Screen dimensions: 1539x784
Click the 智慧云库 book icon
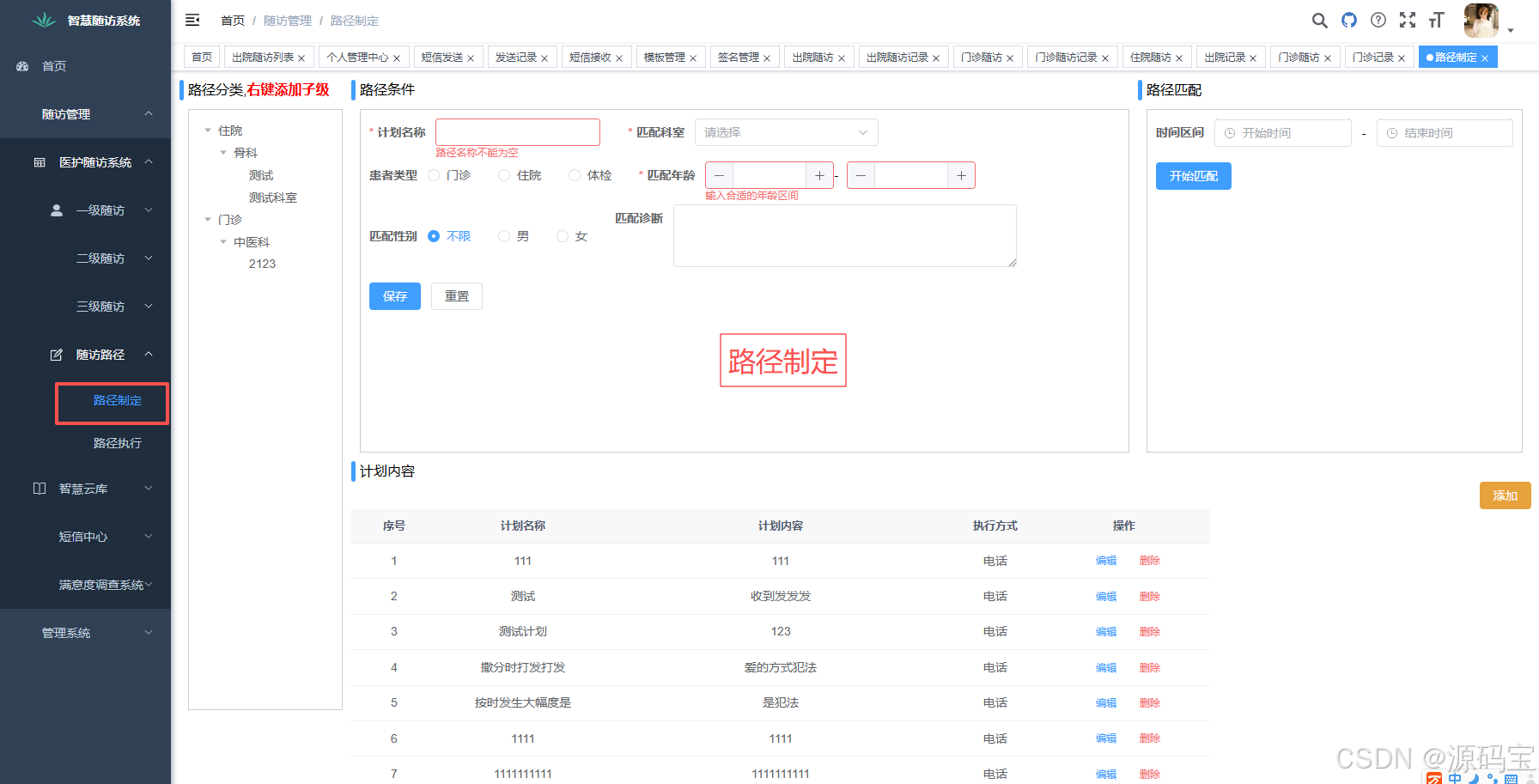[x=40, y=489]
